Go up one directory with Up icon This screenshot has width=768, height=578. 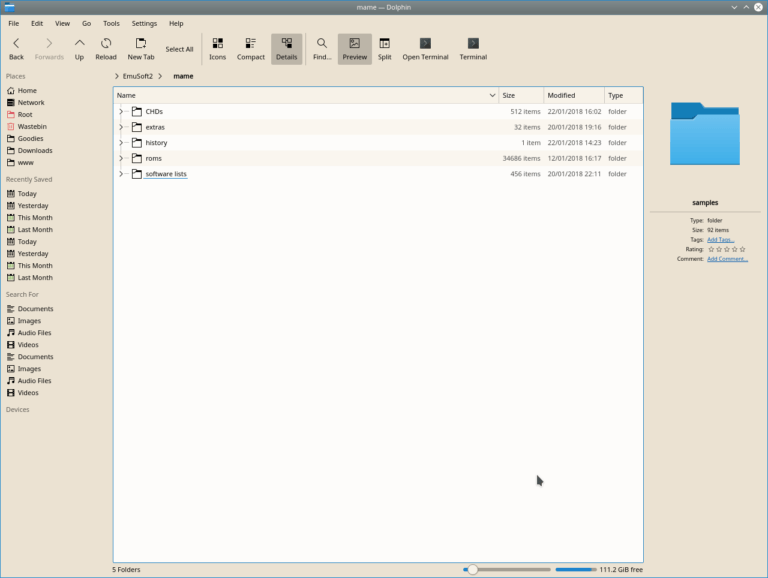79,48
